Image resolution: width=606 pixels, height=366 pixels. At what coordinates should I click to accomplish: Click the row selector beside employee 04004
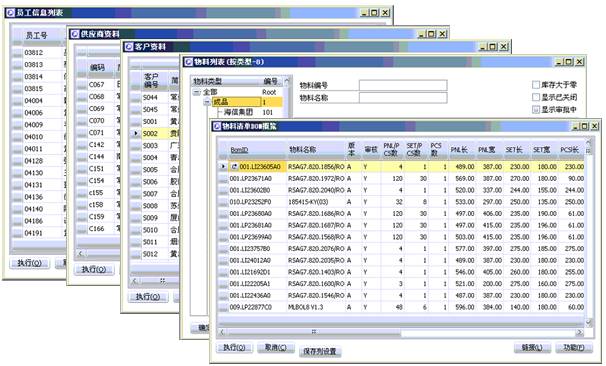17,101
